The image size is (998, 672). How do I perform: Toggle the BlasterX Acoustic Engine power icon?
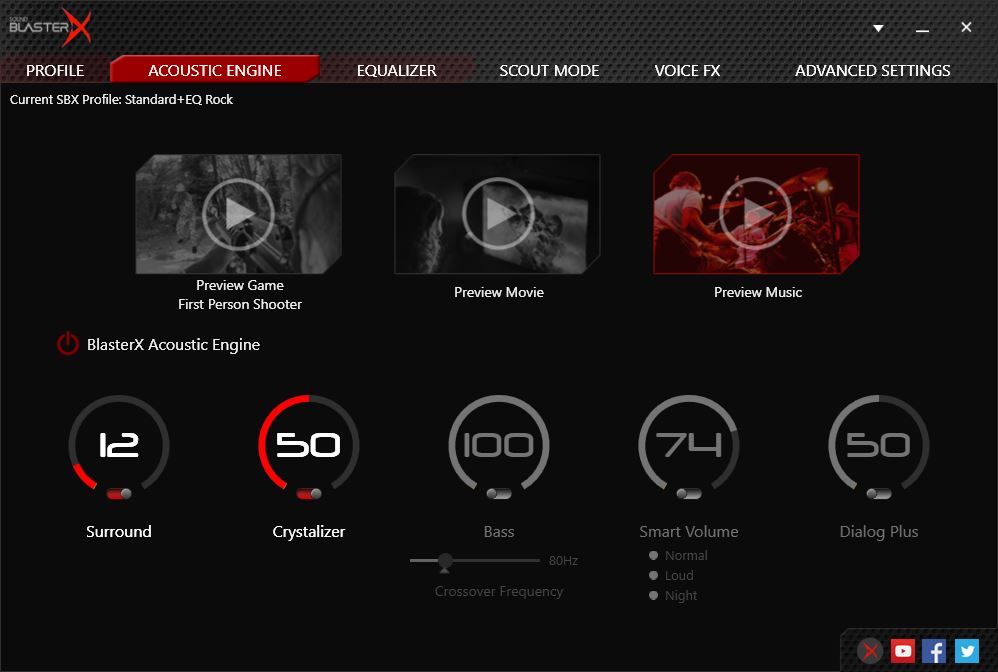pos(67,345)
